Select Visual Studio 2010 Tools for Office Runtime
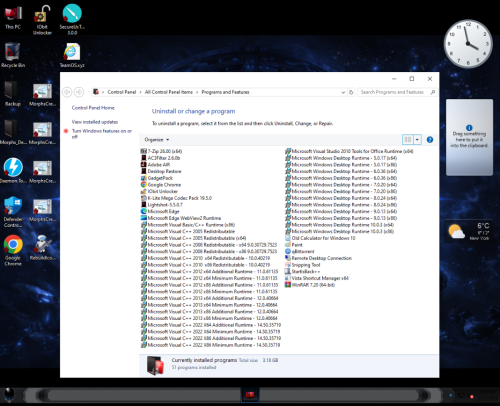 (x=349, y=151)
